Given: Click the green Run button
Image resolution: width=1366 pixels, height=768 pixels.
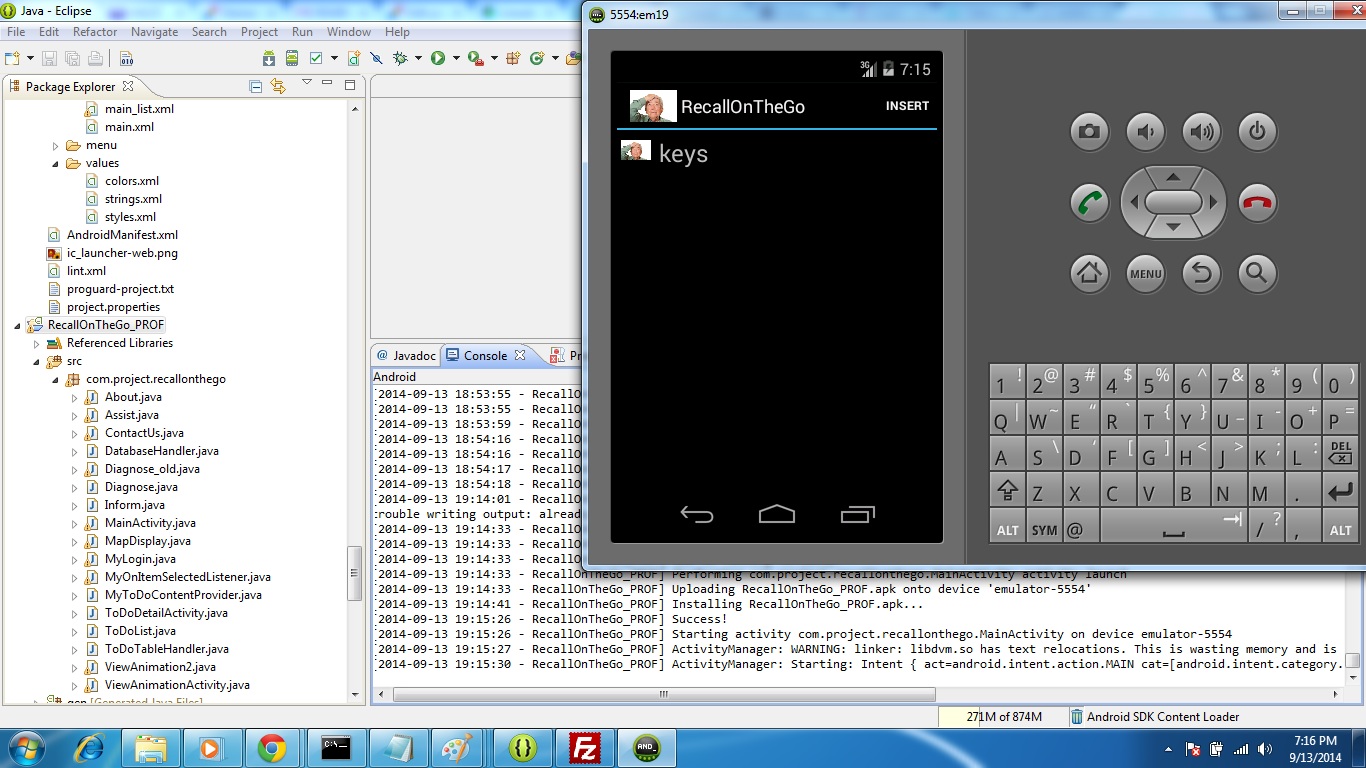Looking at the screenshot, I should pyautogui.click(x=438, y=58).
